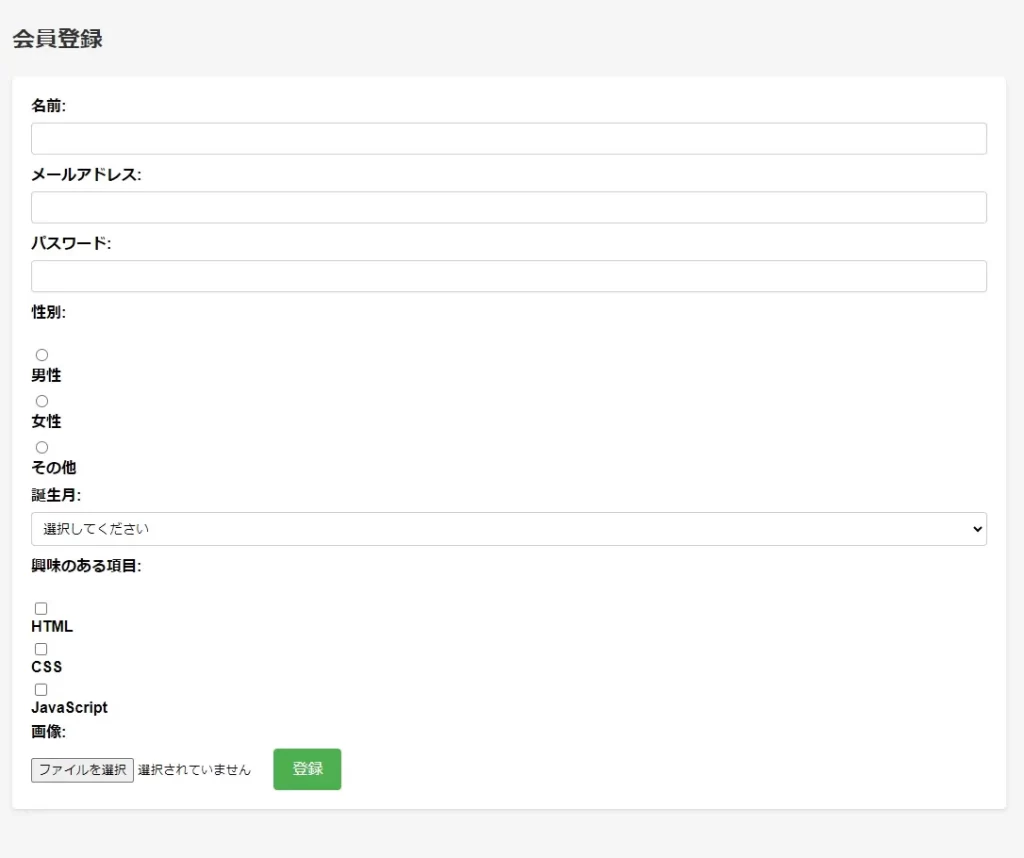Select the 男性 radio button
The image size is (1024, 858).
pos(42,355)
